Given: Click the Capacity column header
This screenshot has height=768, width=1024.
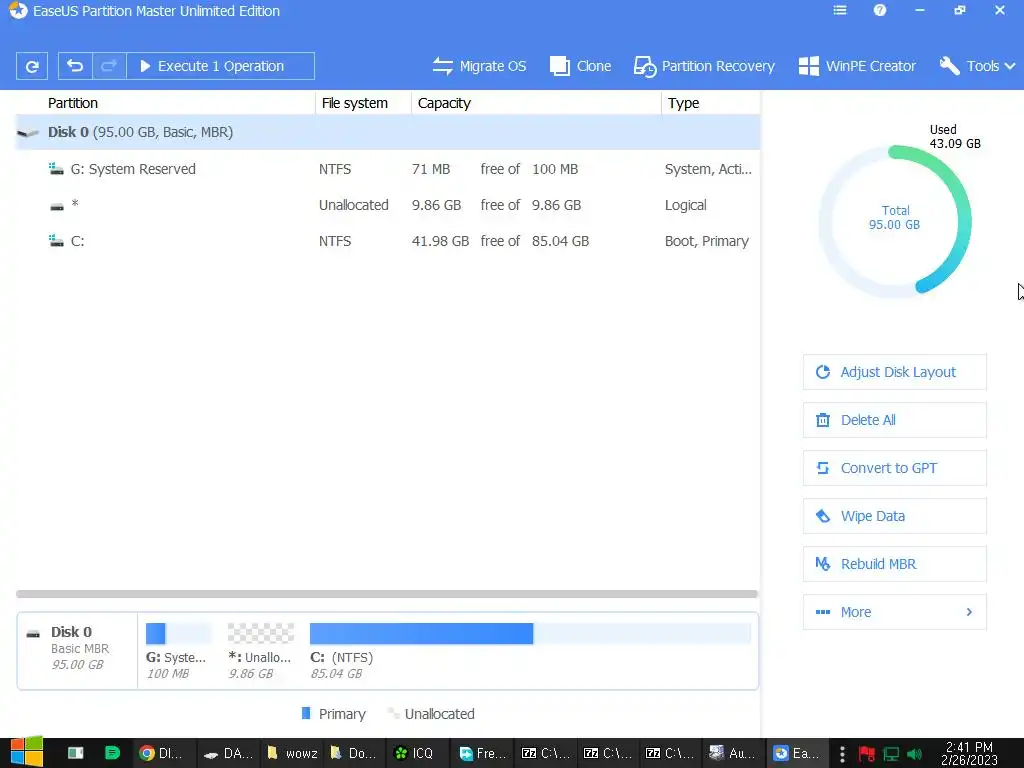Looking at the screenshot, I should 444,103.
